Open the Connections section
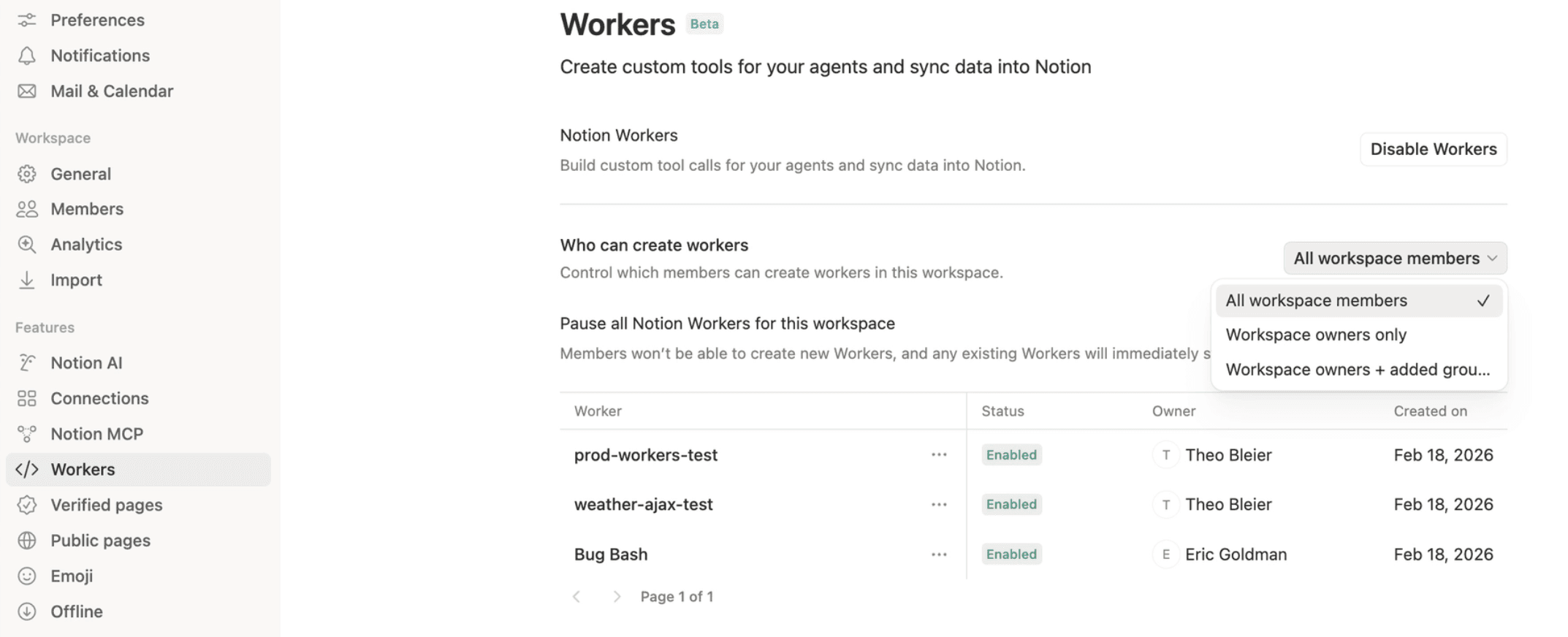The image size is (1568, 637). pos(138,398)
